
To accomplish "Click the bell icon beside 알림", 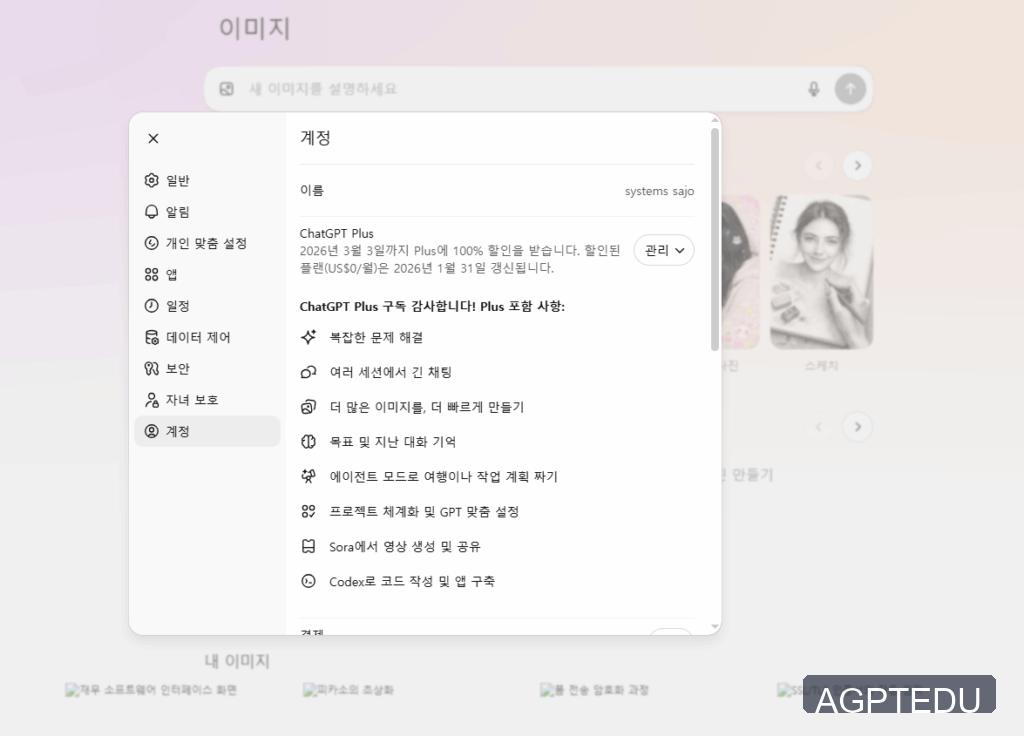I will point(152,212).
